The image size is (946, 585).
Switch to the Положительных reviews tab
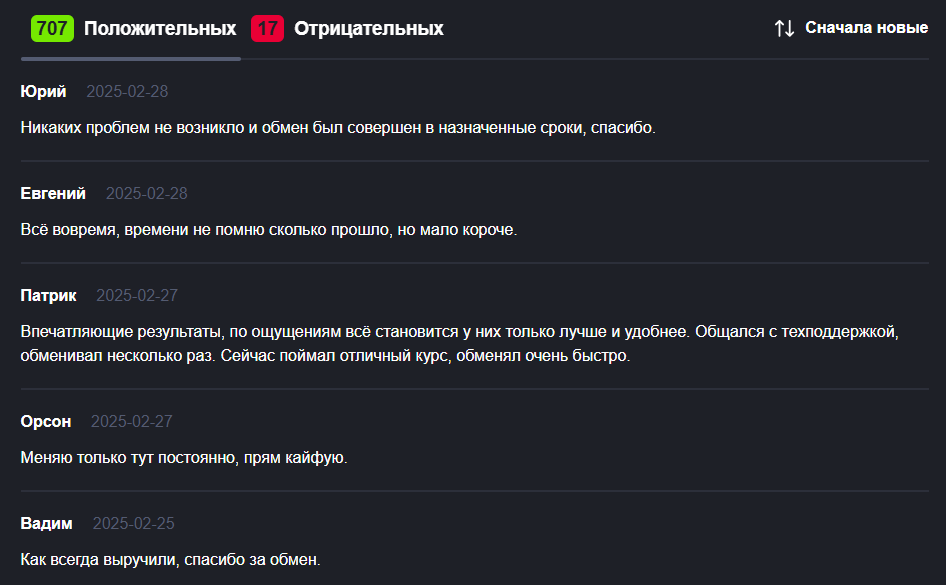[160, 28]
